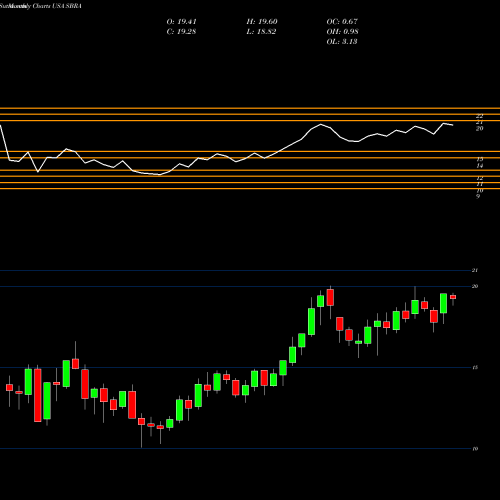
Task: Select the OC: 0.67 reading
Action: (342, 22)
